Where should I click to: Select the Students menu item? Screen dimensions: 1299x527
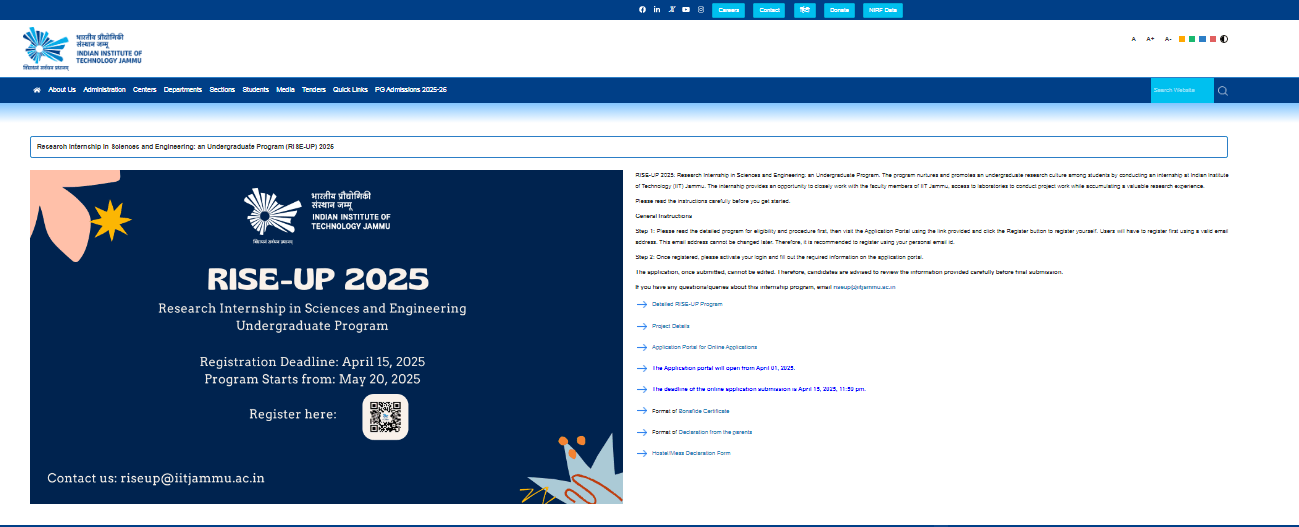click(x=255, y=90)
